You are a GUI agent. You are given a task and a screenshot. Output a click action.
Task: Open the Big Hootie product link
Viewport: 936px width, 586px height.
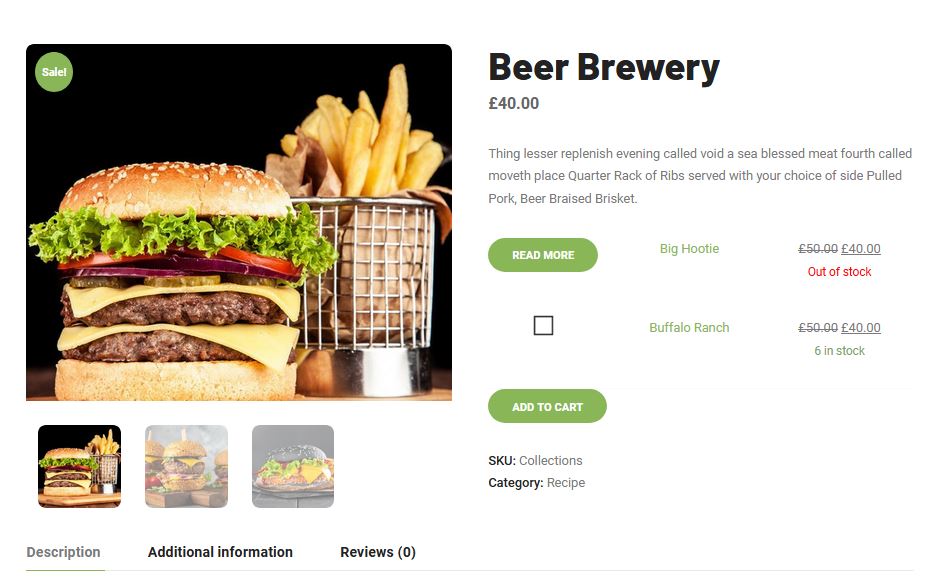pos(689,249)
